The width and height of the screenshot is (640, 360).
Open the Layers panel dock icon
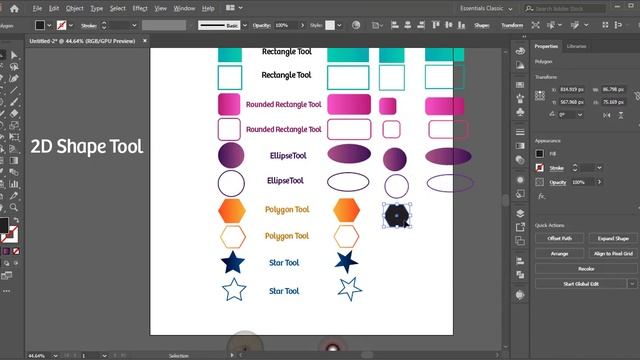pos(520,213)
